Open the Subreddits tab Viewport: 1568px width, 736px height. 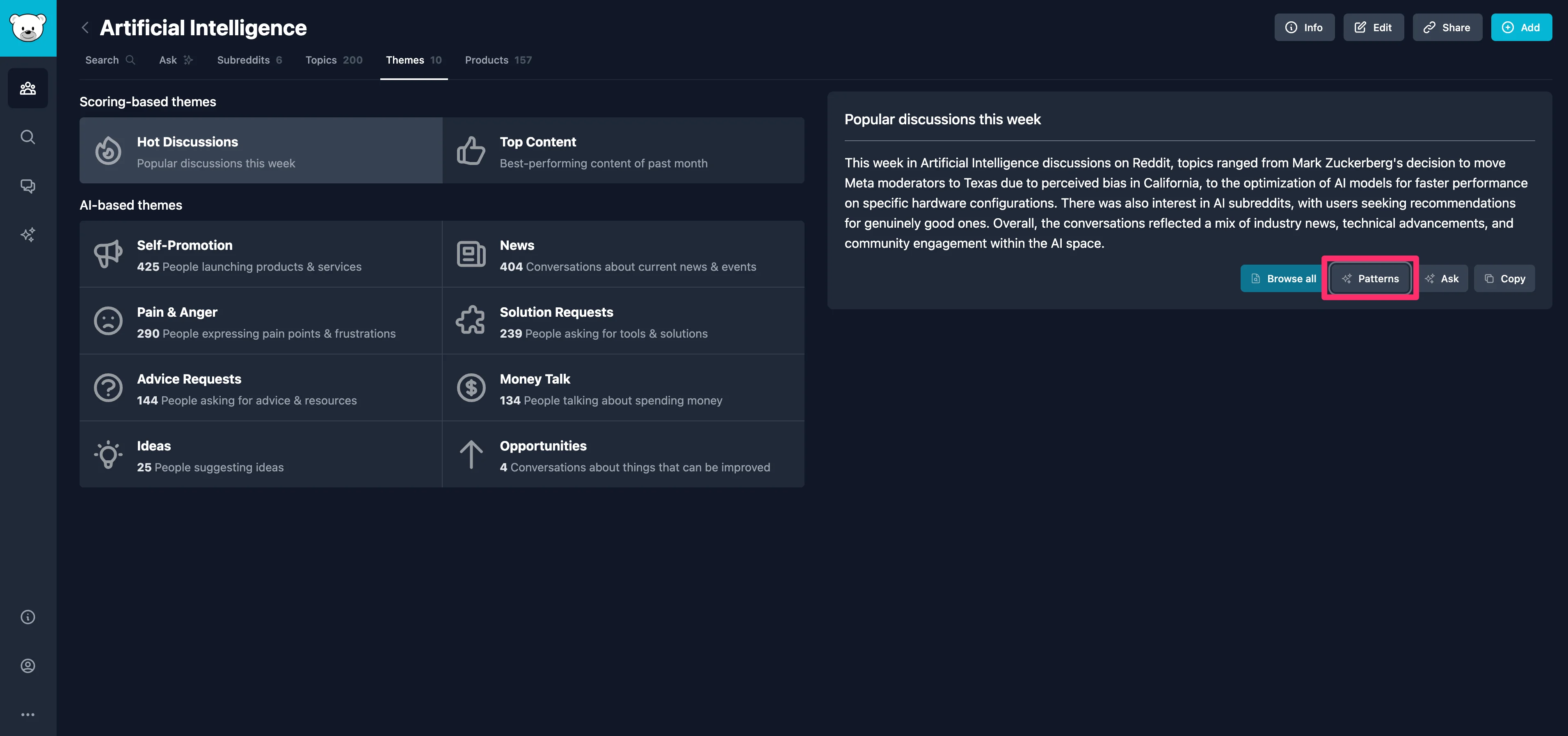pos(249,59)
